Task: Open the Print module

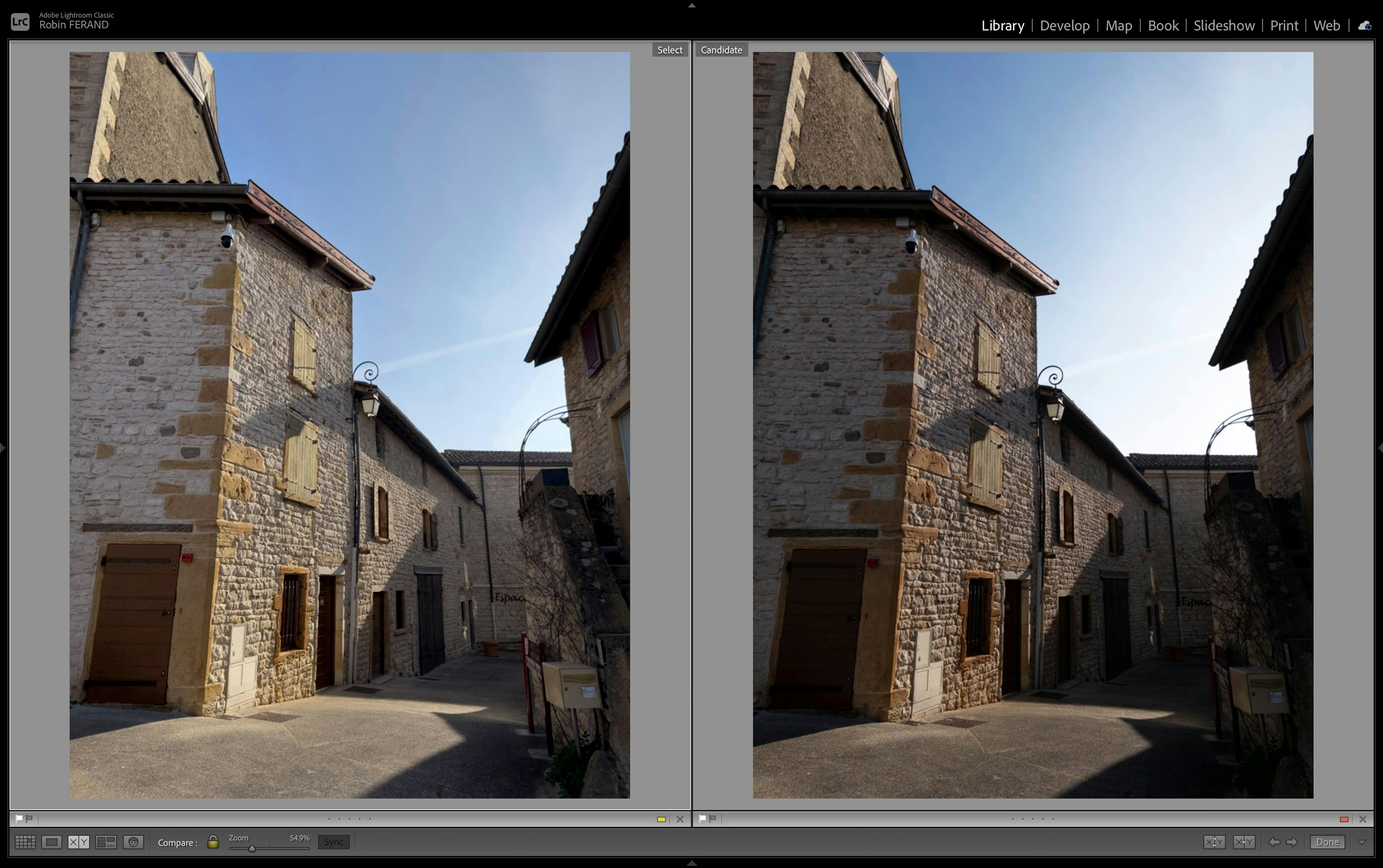Action: coord(1284,25)
